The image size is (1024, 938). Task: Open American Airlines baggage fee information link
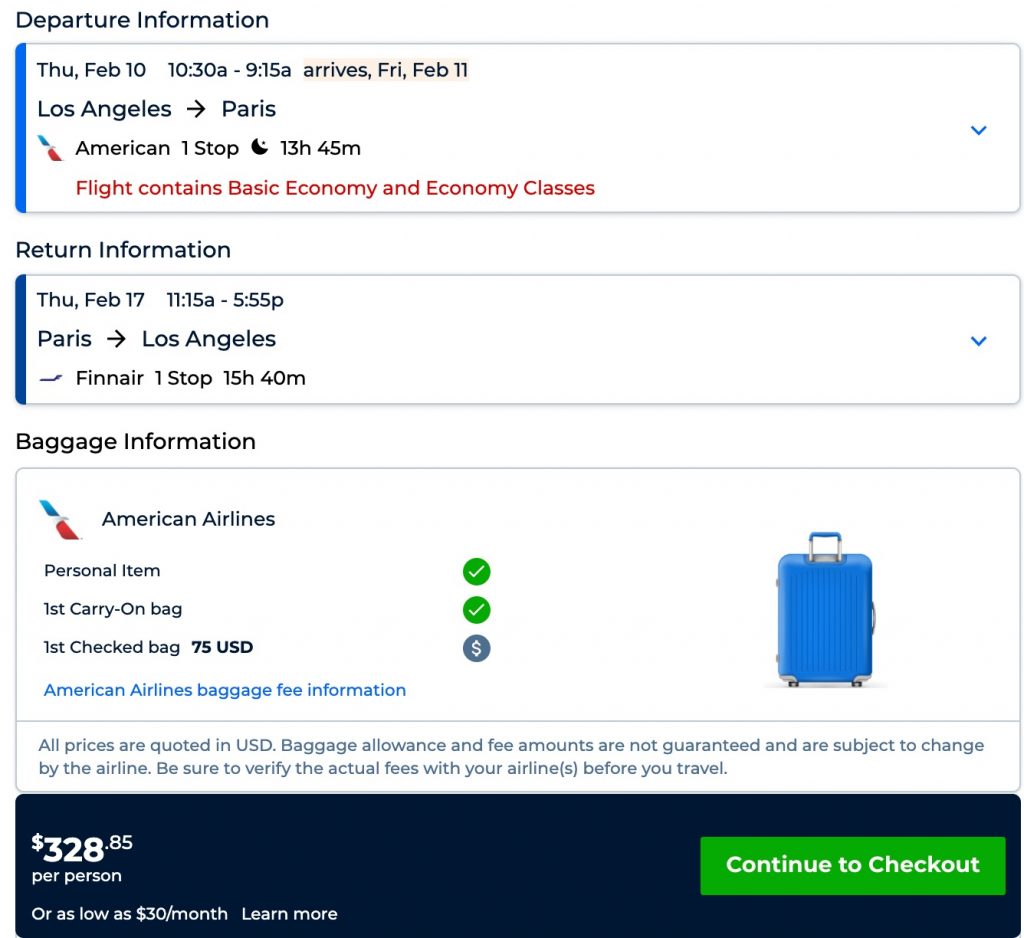[x=225, y=690]
